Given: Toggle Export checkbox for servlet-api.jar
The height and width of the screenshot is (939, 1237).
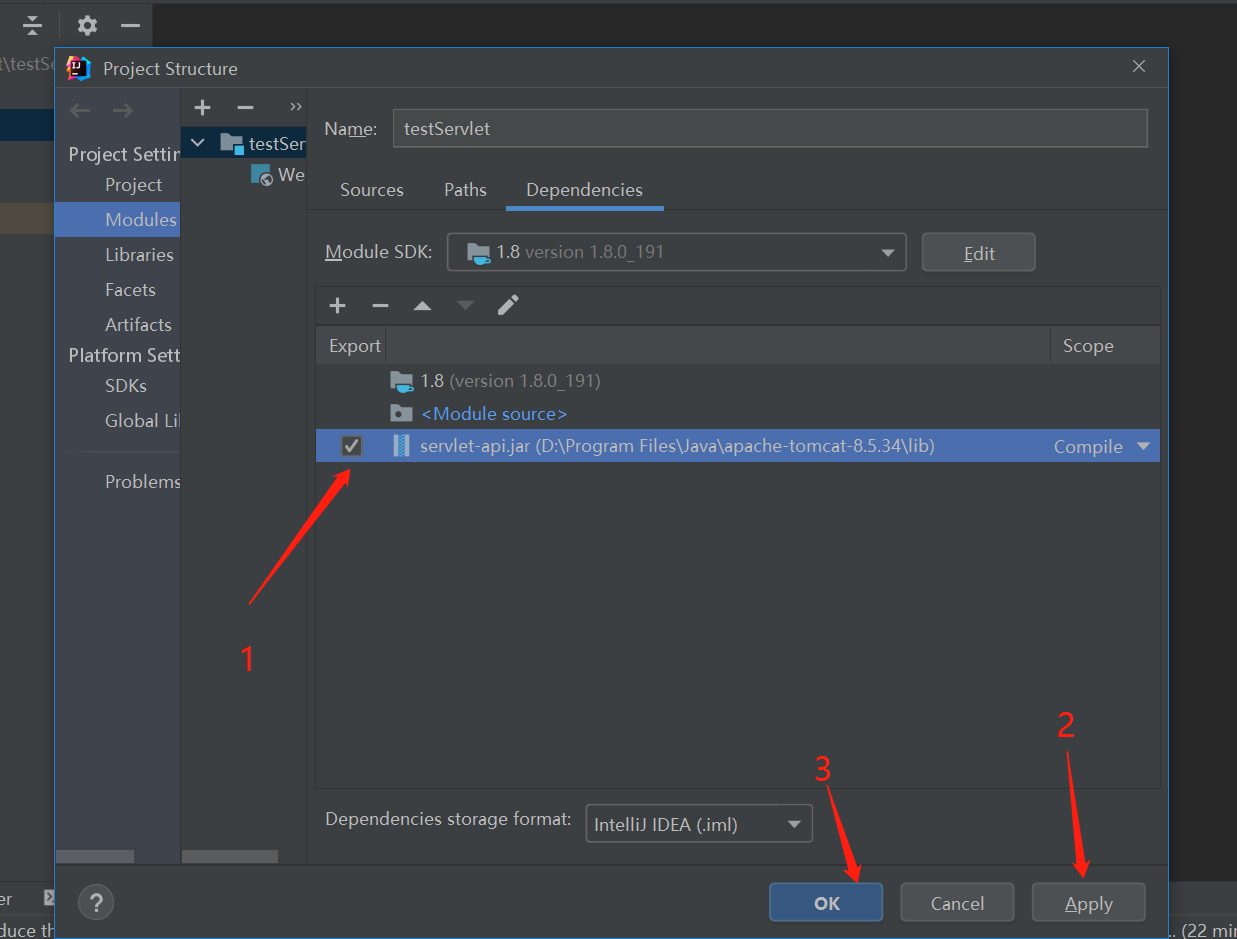Looking at the screenshot, I should 351,446.
